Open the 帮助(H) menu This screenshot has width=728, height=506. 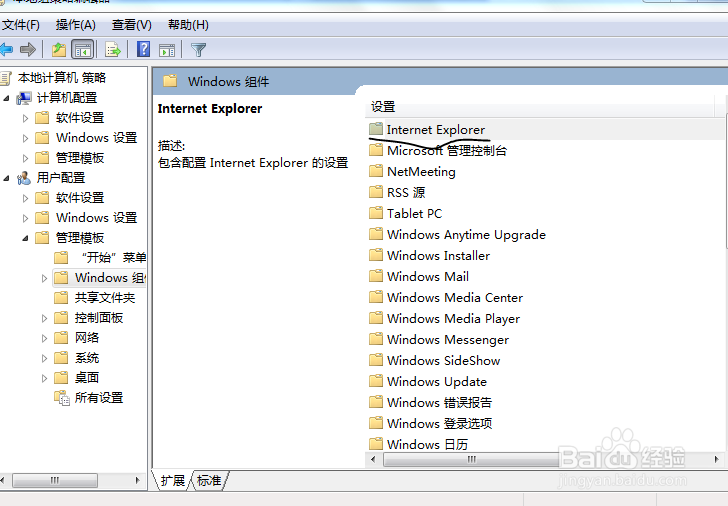click(188, 25)
